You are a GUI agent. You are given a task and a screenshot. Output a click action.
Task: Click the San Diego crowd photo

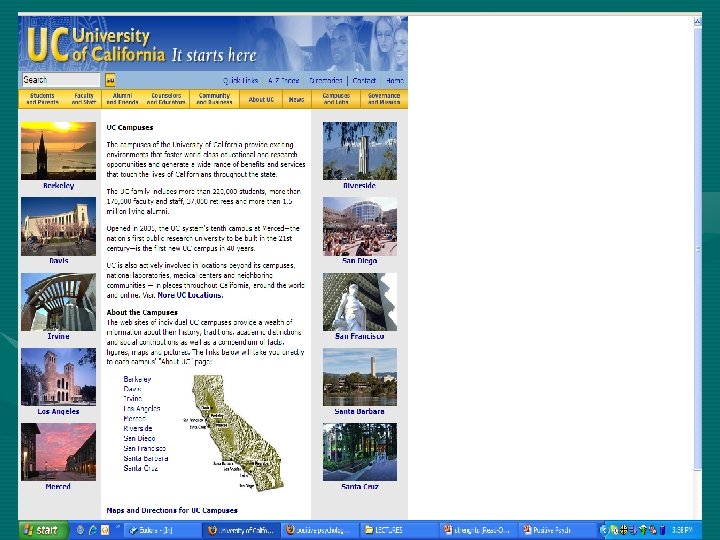tap(360, 226)
